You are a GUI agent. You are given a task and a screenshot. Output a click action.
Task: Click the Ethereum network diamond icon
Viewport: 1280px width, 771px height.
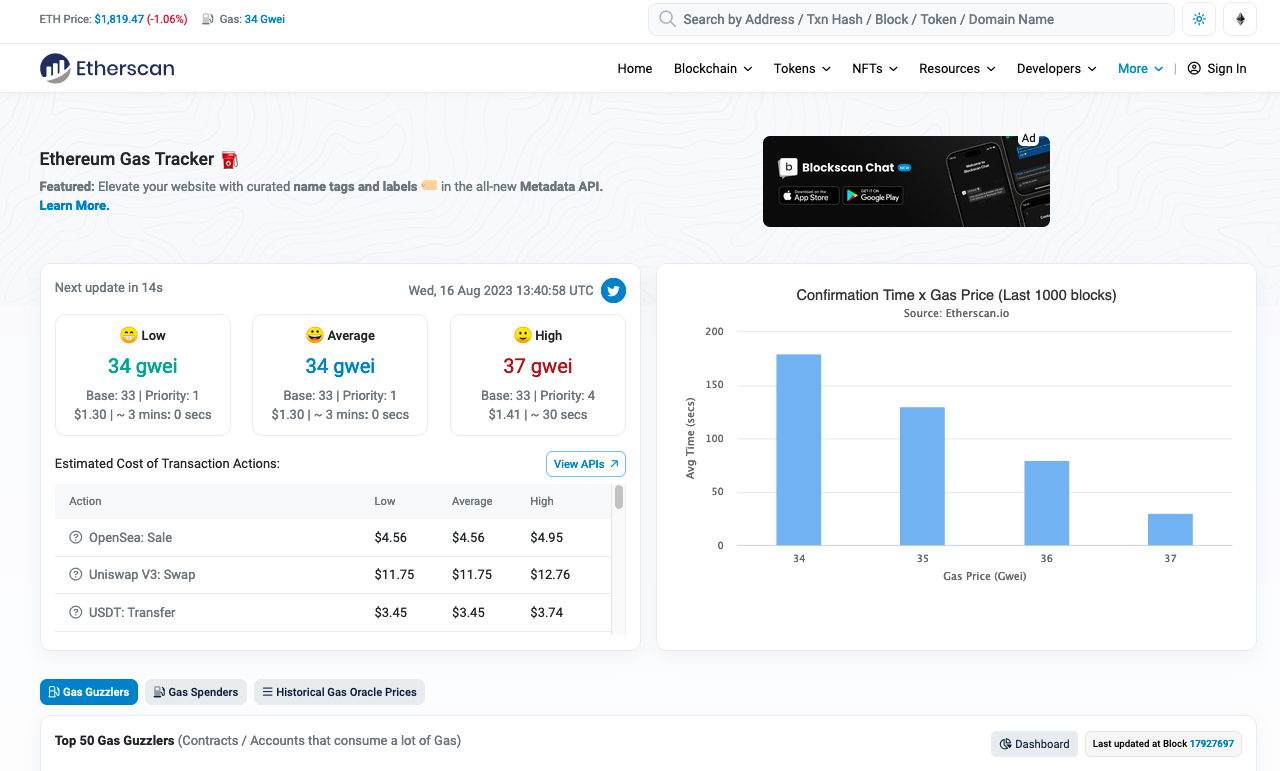(x=1240, y=19)
